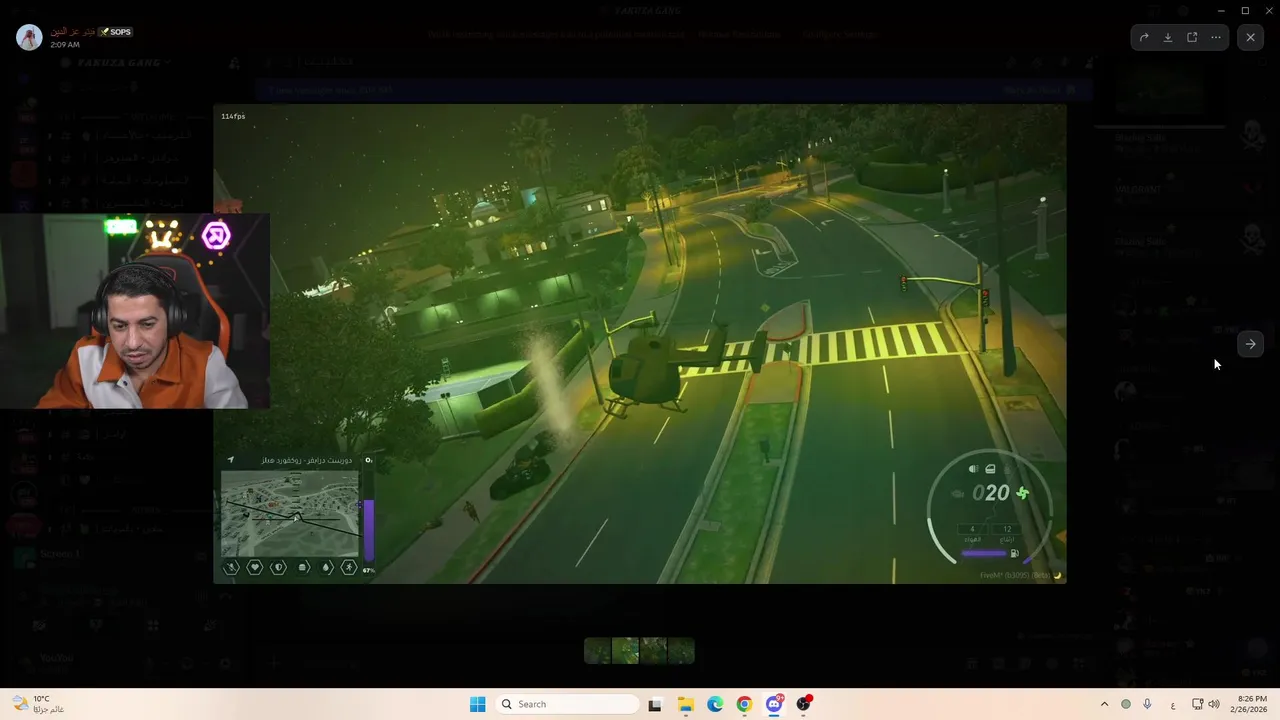Switch input language via Arabic indicator
1280x720 pixels.
coord(1173,704)
